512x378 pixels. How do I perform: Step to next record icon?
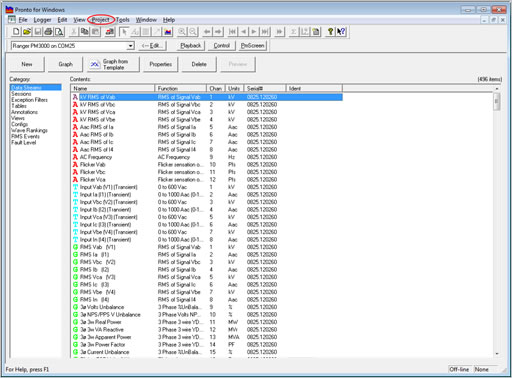254,32
